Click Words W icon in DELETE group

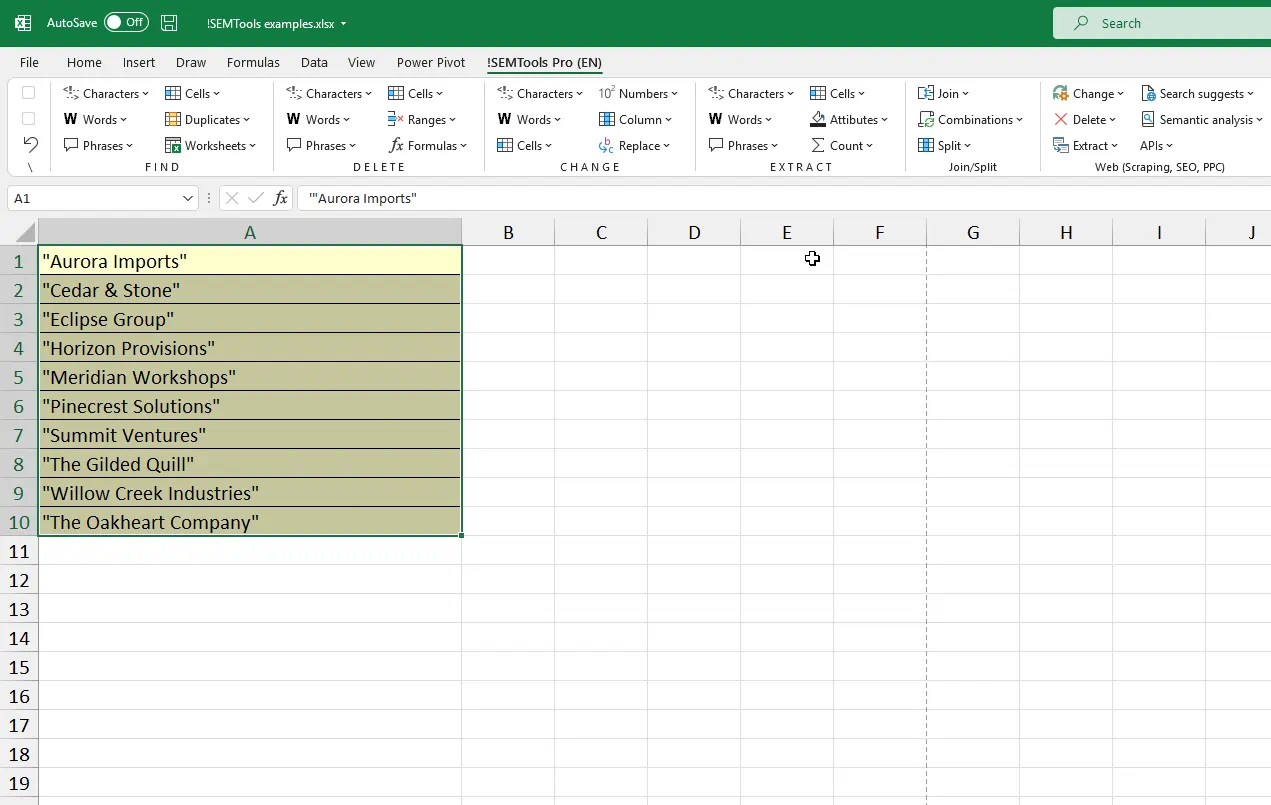(x=294, y=119)
